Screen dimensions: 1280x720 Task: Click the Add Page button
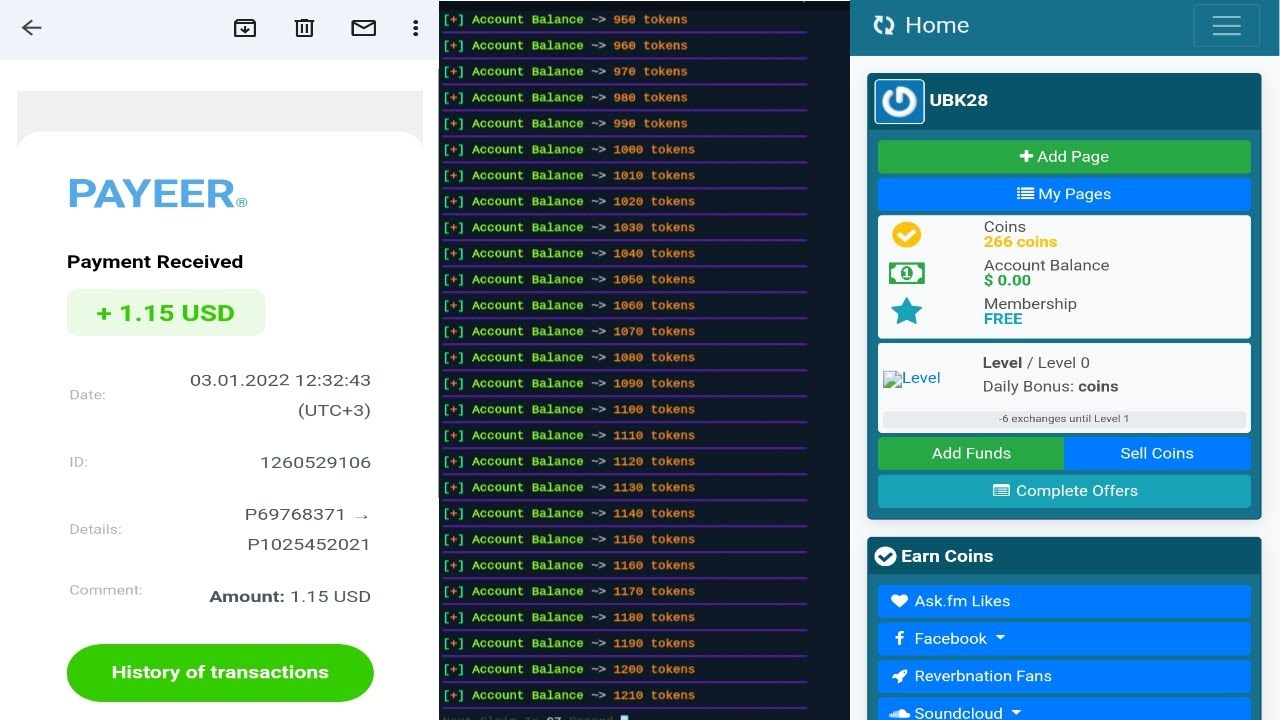(1064, 156)
